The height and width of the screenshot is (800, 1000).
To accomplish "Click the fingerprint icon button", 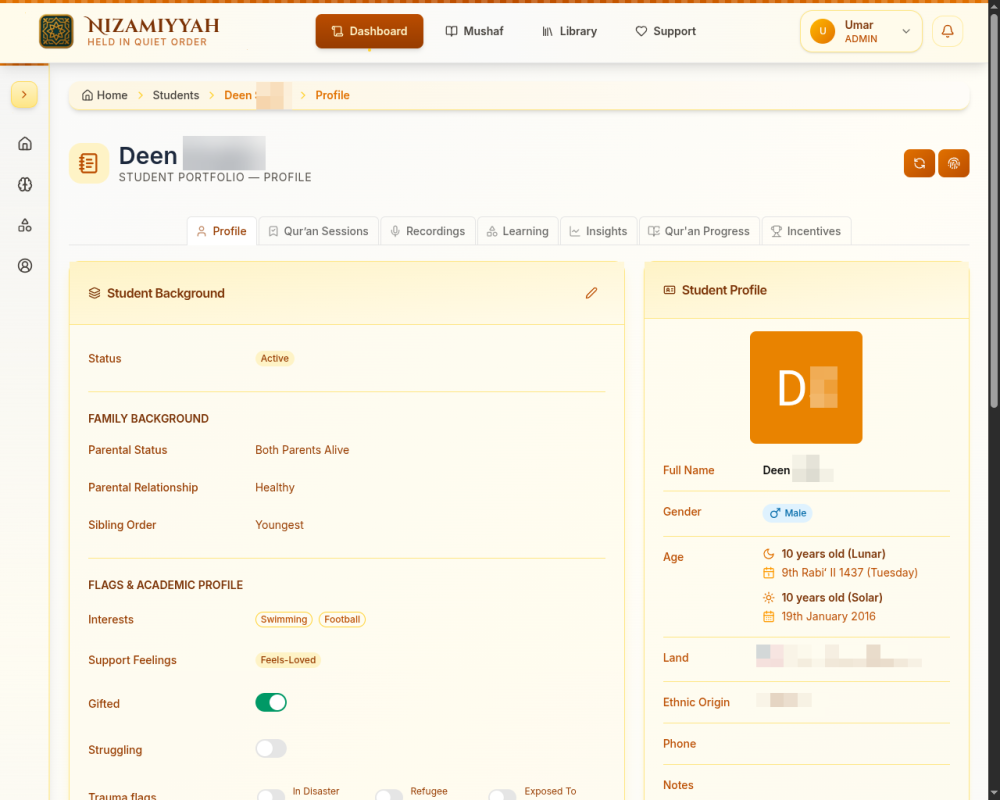I will [x=953, y=163].
